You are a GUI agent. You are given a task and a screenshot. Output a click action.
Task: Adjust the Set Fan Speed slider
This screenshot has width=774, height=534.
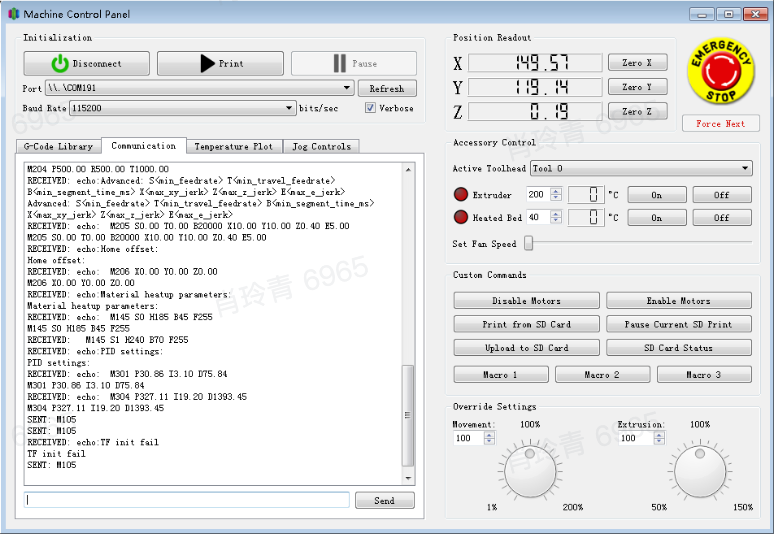(529, 243)
